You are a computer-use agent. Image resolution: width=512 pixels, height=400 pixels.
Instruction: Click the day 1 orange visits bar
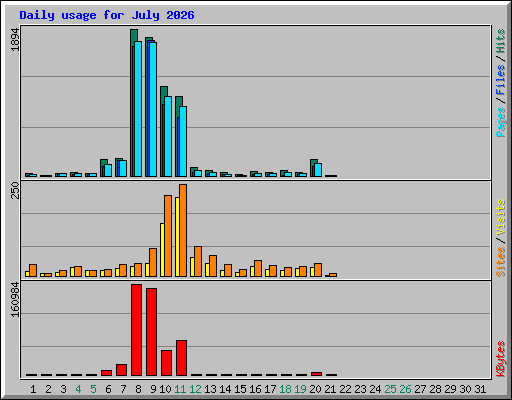click(x=33, y=270)
